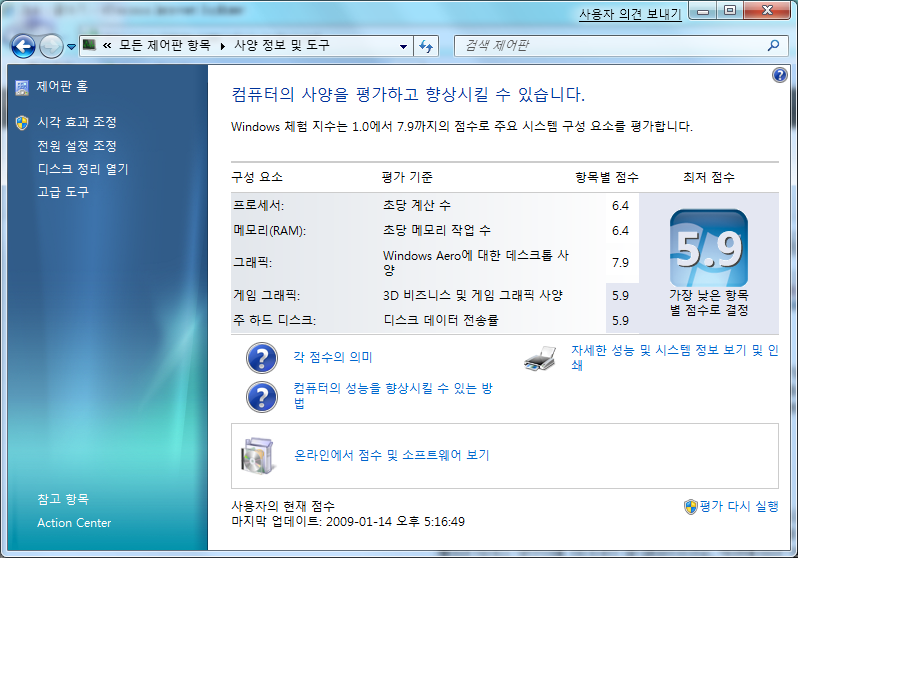This screenshot has width=914, height=700.
Task: Click the 7.9 graphics subscore
Action: click(620, 263)
